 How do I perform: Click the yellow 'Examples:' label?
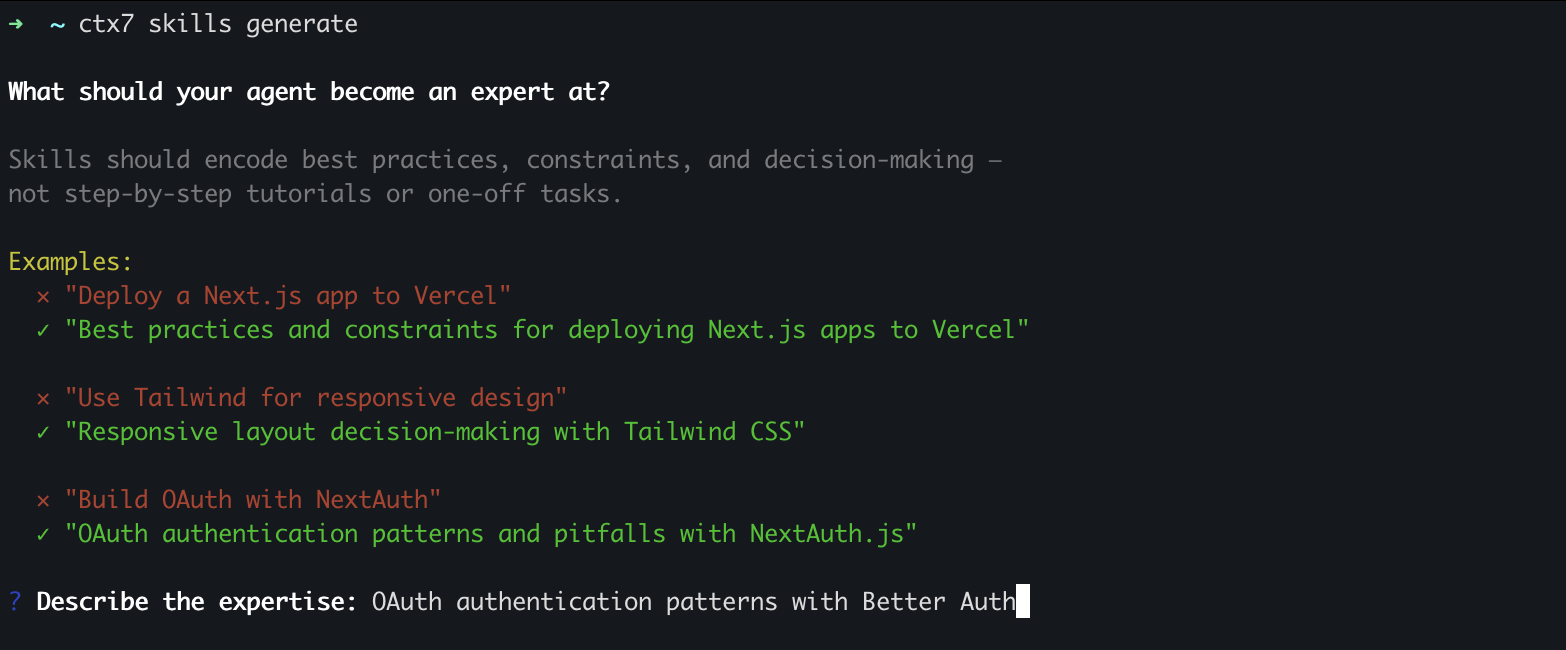(x=70, y=262)
